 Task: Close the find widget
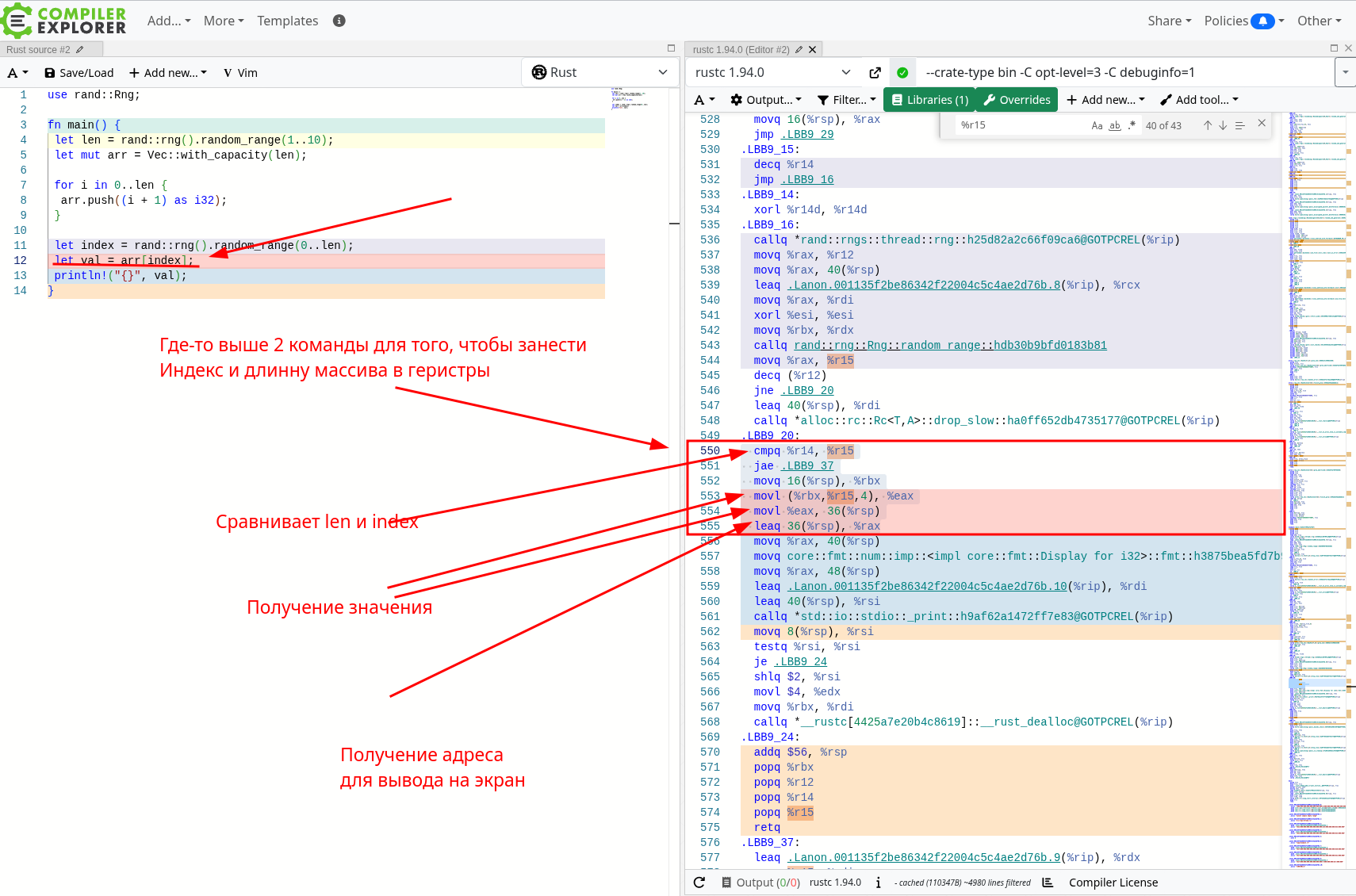pyautogui.click(x=1262, y=123)
